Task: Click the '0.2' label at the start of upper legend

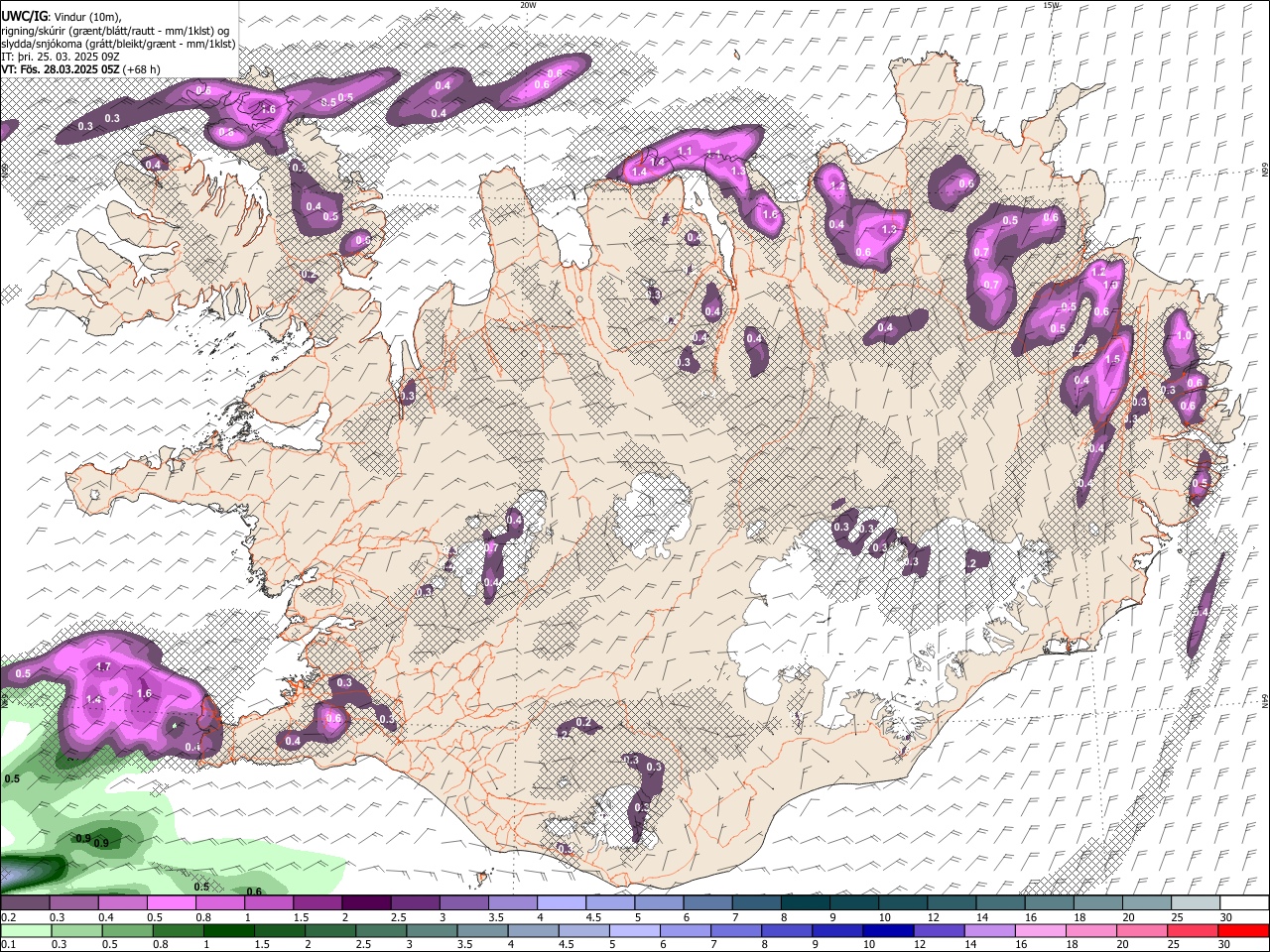Action: click(7, 917)
